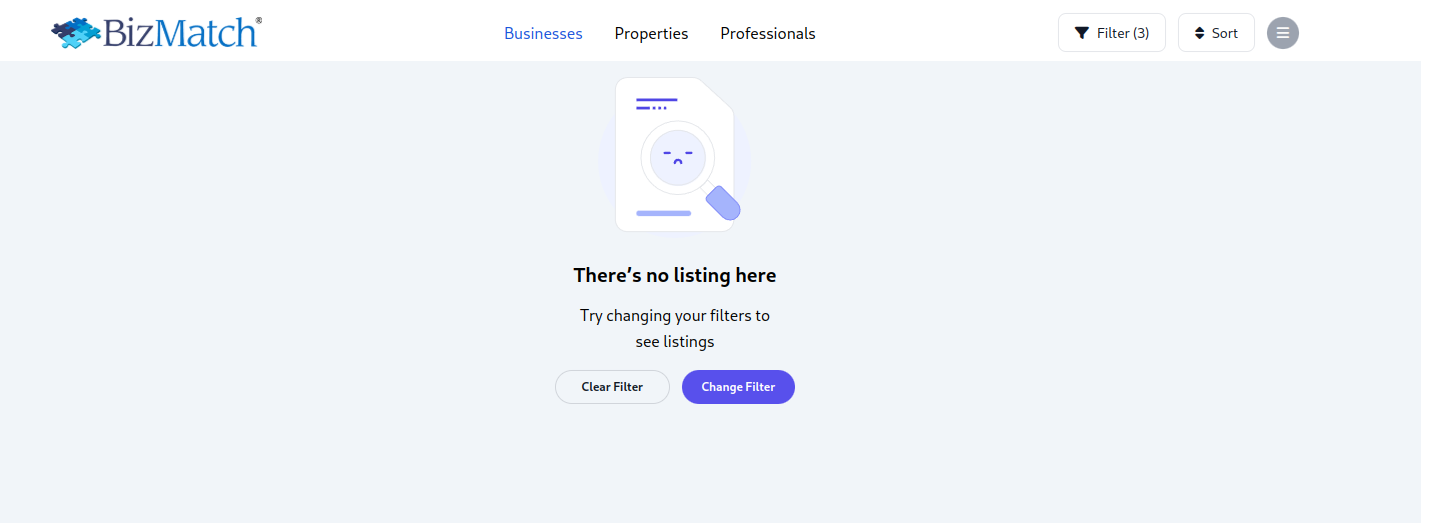This screenshot has height=523, width=1434.
Task: Open the Properties tab
Action: point(651,33)
